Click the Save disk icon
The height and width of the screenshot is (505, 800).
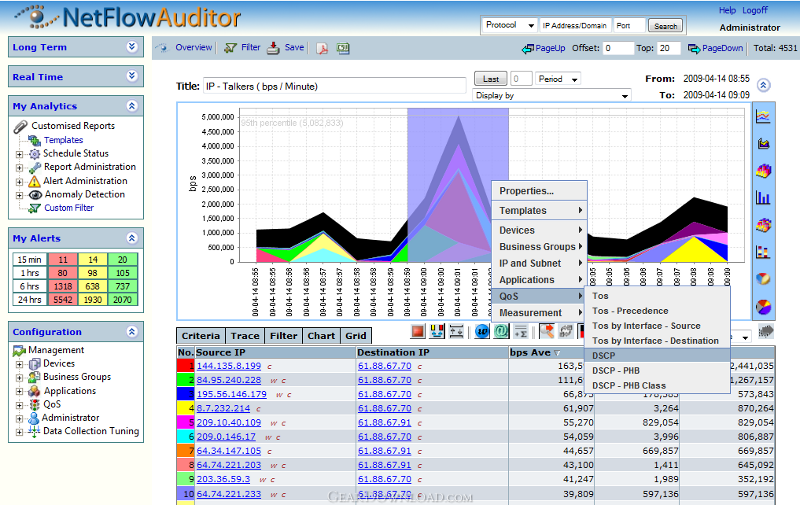[x=273, y=48]
